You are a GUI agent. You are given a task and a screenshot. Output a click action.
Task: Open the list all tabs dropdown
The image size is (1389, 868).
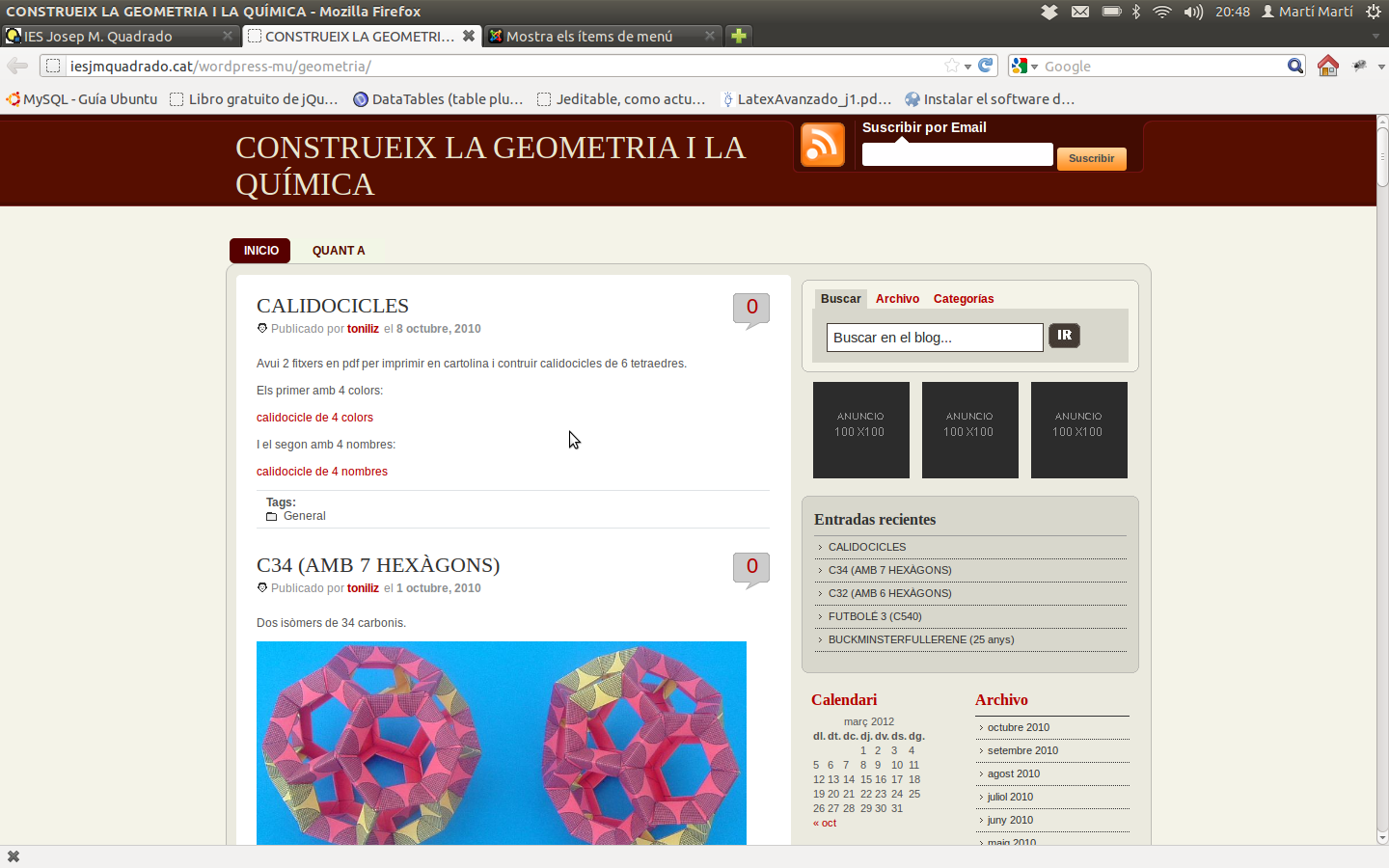coord(1375,36)
